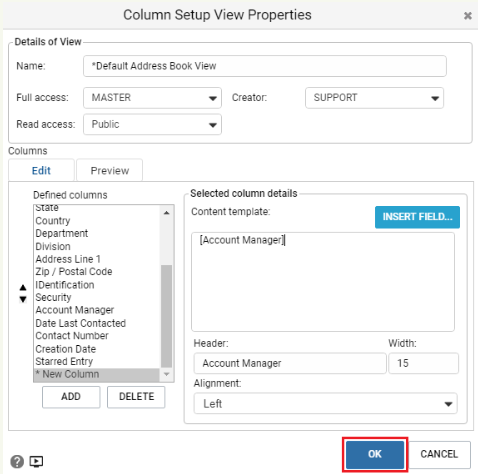Expand the Read access dropdown
The height and width of the screenshot is (474, 478).
tap(152, 124)
